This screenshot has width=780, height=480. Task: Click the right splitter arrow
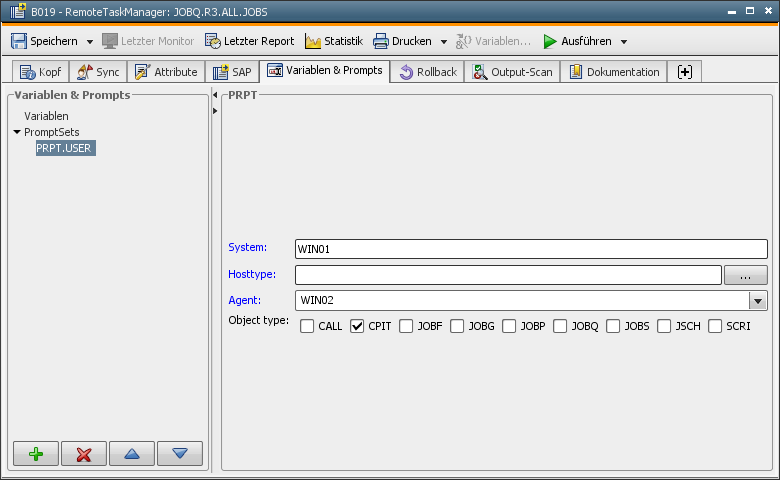click(215, 110)
